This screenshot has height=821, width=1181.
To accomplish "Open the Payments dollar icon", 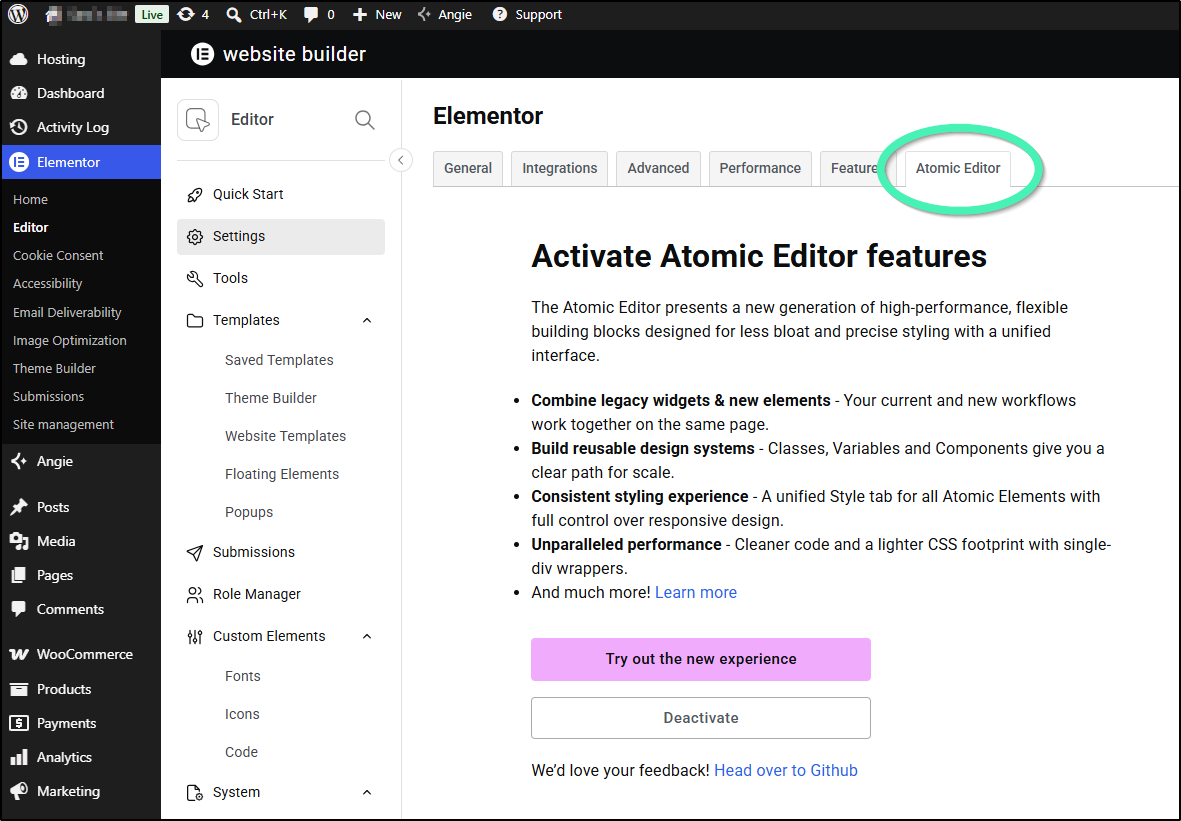I will [19, 723].
